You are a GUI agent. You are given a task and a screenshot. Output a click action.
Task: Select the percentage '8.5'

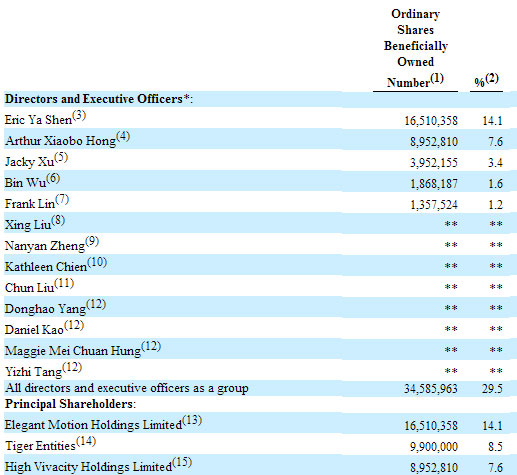pos(495,447)
